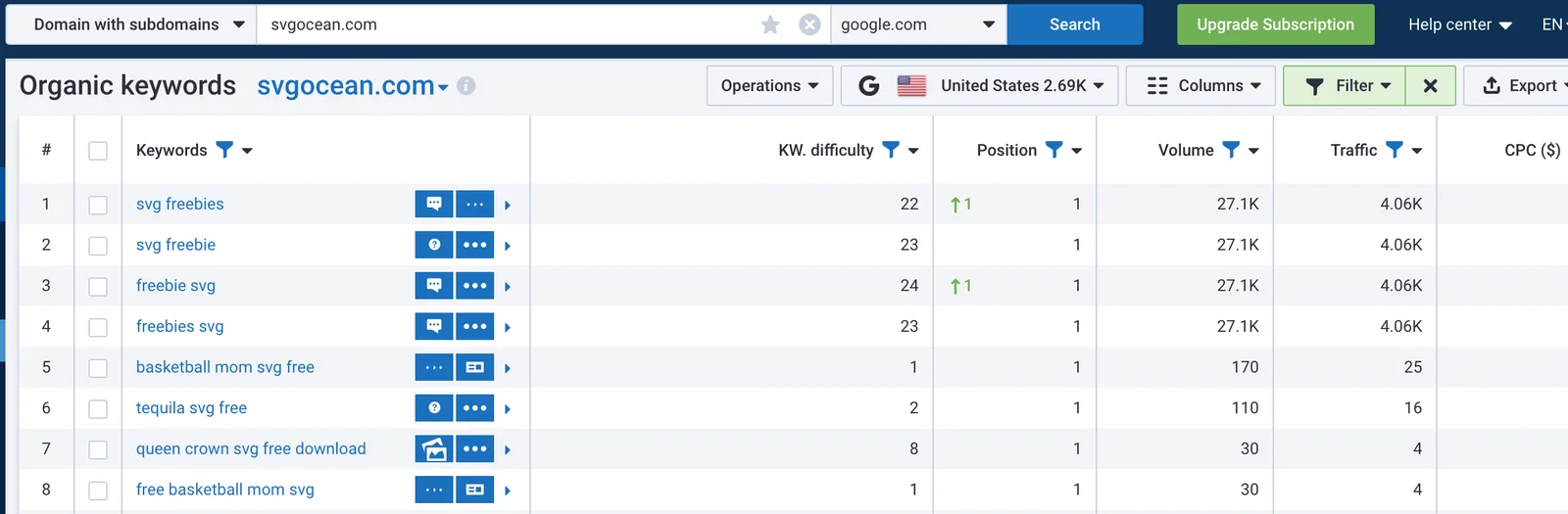Click chat icon for freebies svg row
The image size is (1568, 514).
click(434, 326)
